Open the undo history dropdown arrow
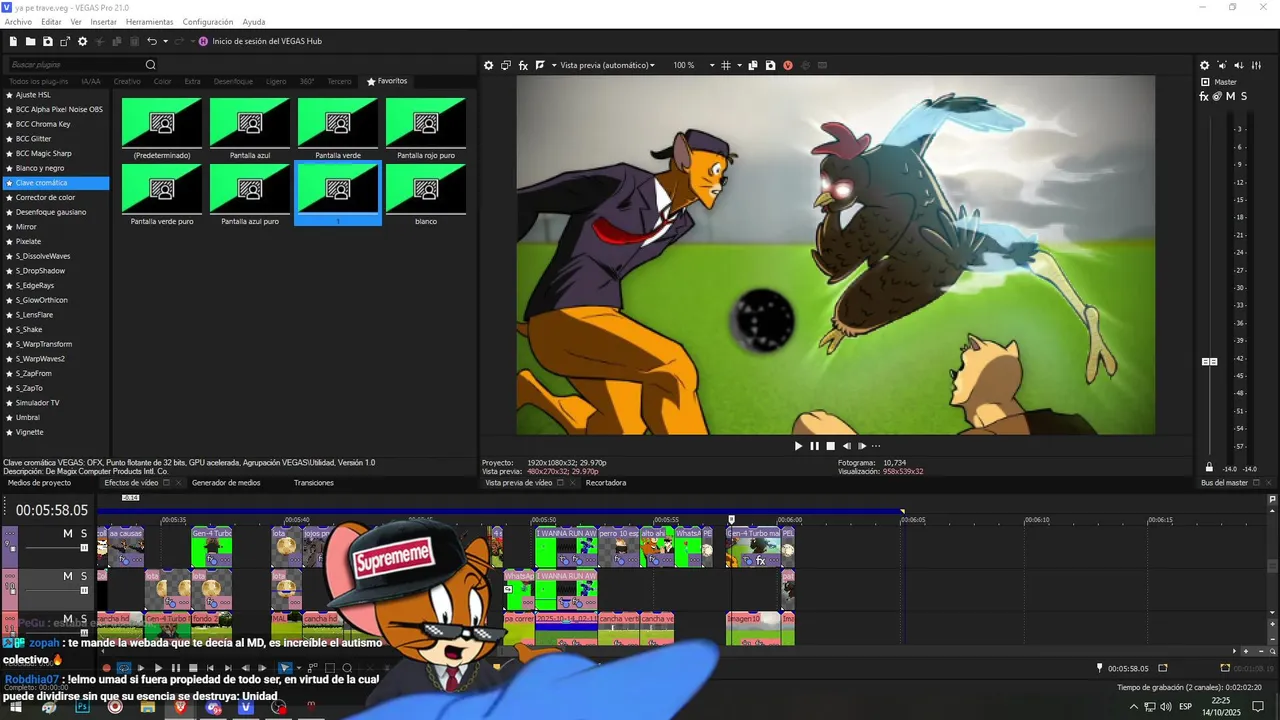The height and width of the screenshot is (720, 1280). click(x=165, y=41)
